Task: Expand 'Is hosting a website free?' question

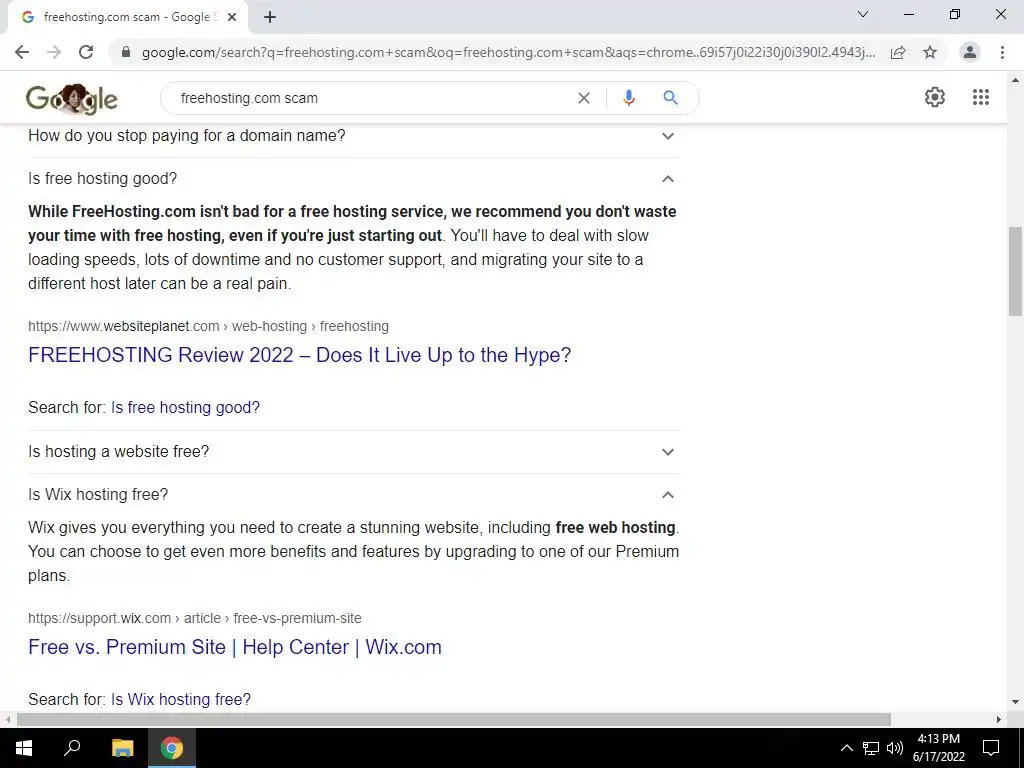Action: (x=353, y=452)
